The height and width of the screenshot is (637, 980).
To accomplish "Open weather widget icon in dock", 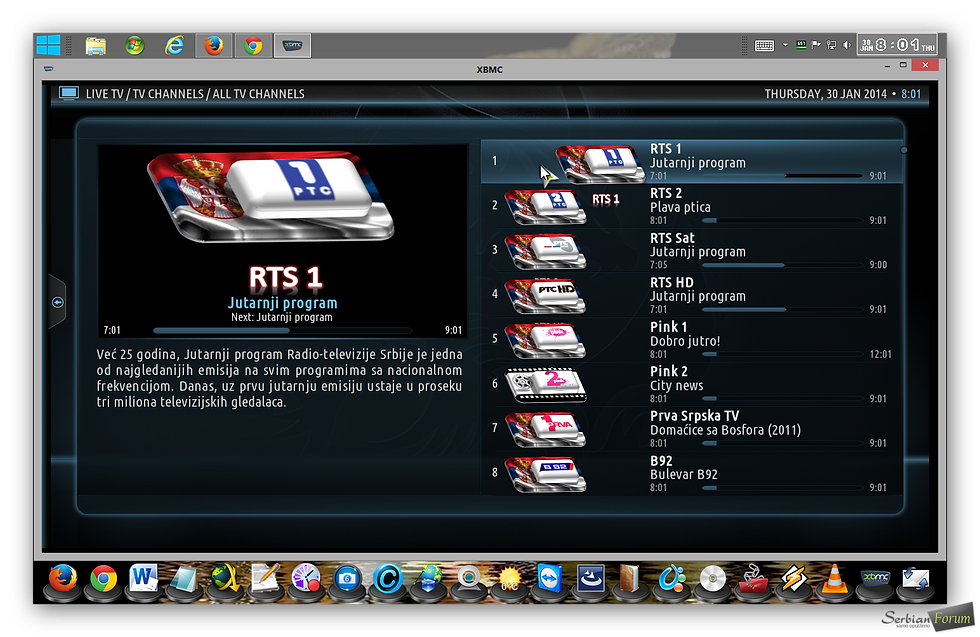I will pyautogui.click(x=509, y=579).
